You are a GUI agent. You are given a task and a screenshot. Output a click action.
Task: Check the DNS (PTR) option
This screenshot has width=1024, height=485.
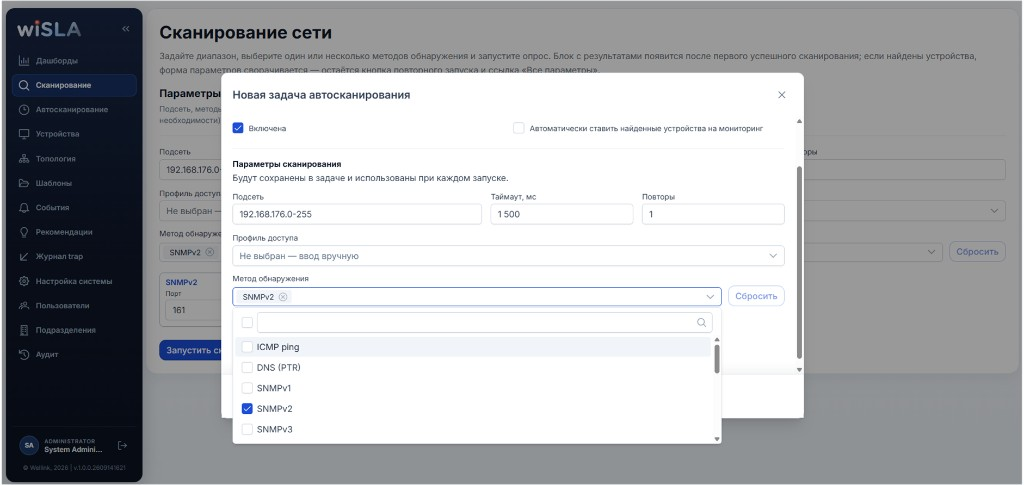[x=247, y=368]
